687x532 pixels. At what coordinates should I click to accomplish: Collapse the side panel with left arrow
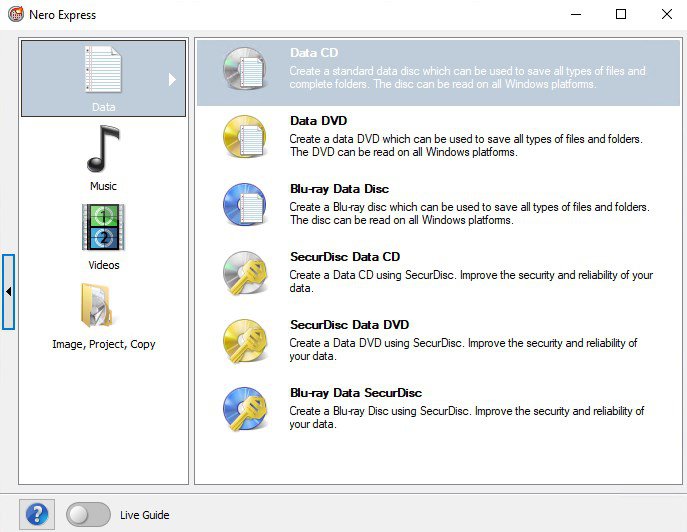[x=8, y=291]
